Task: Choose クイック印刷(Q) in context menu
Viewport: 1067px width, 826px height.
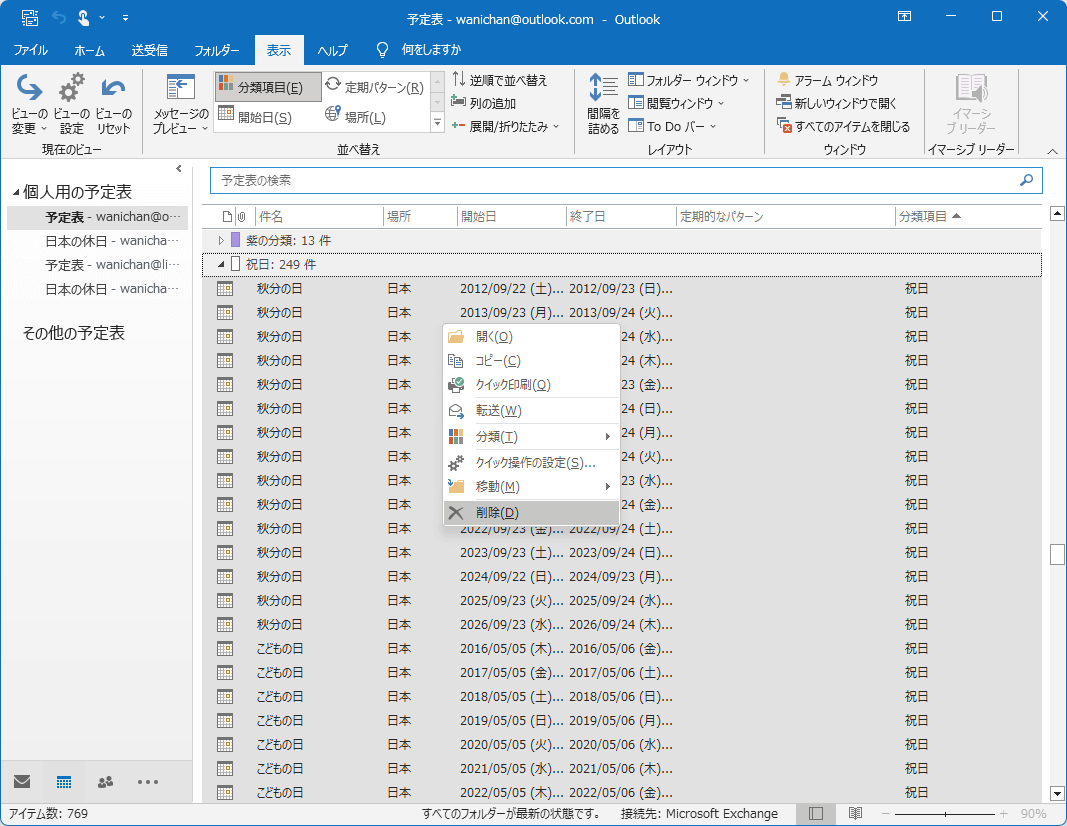Action: tap(531, 384)
